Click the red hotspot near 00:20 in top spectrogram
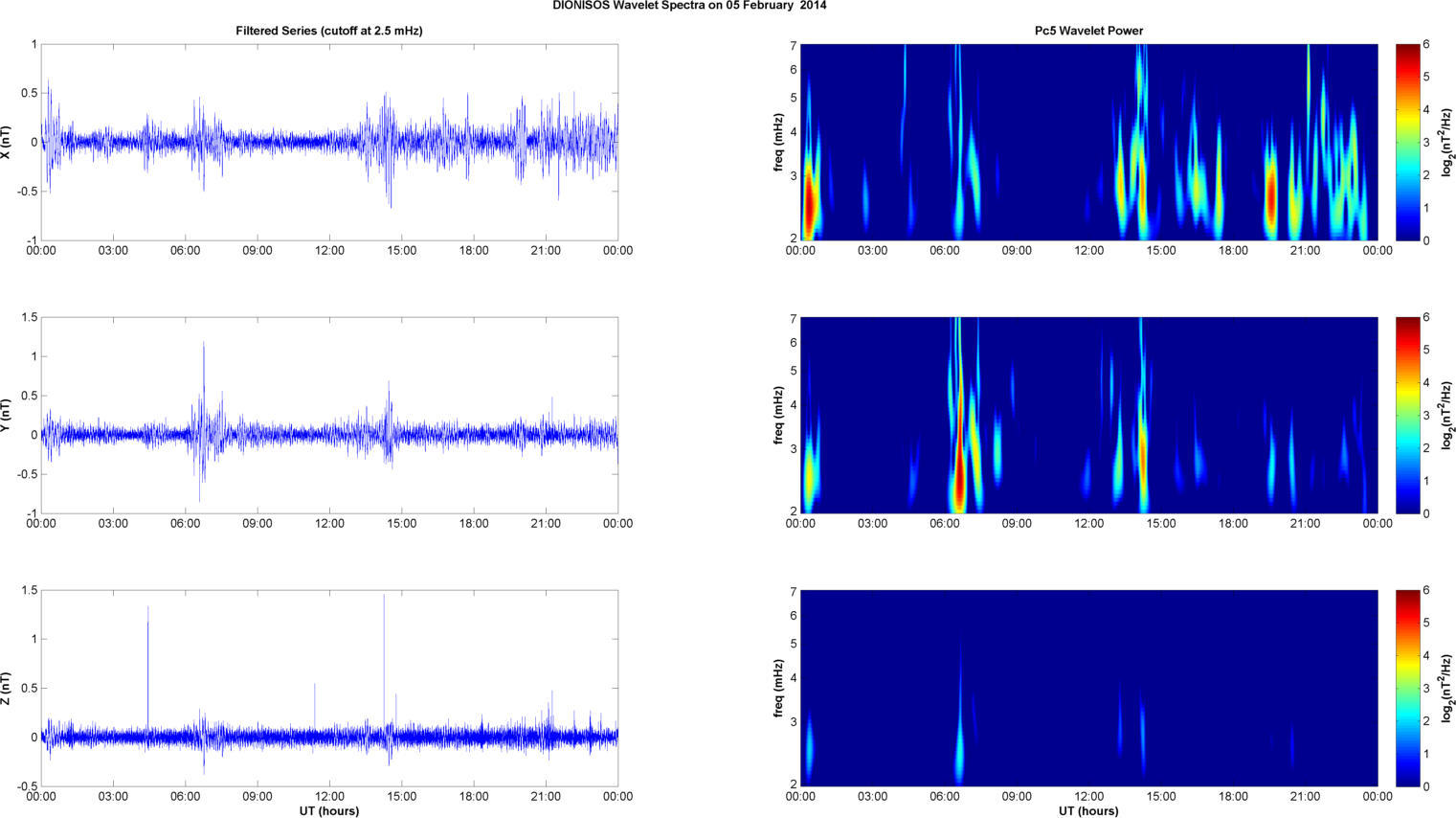Screen dimensions: 1456x818 point(809,203)
